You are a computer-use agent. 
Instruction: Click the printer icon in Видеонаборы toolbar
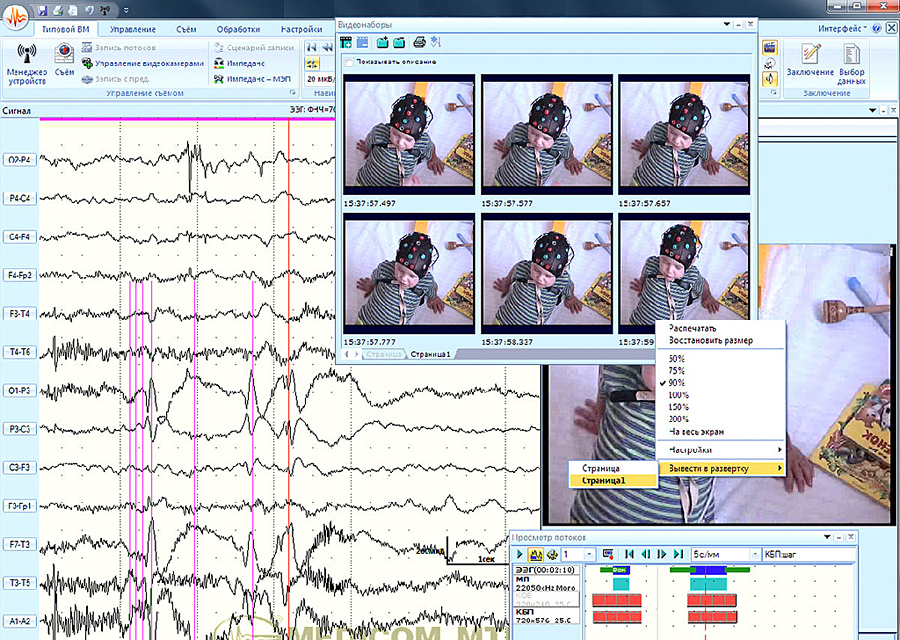(x=420, y=42)
